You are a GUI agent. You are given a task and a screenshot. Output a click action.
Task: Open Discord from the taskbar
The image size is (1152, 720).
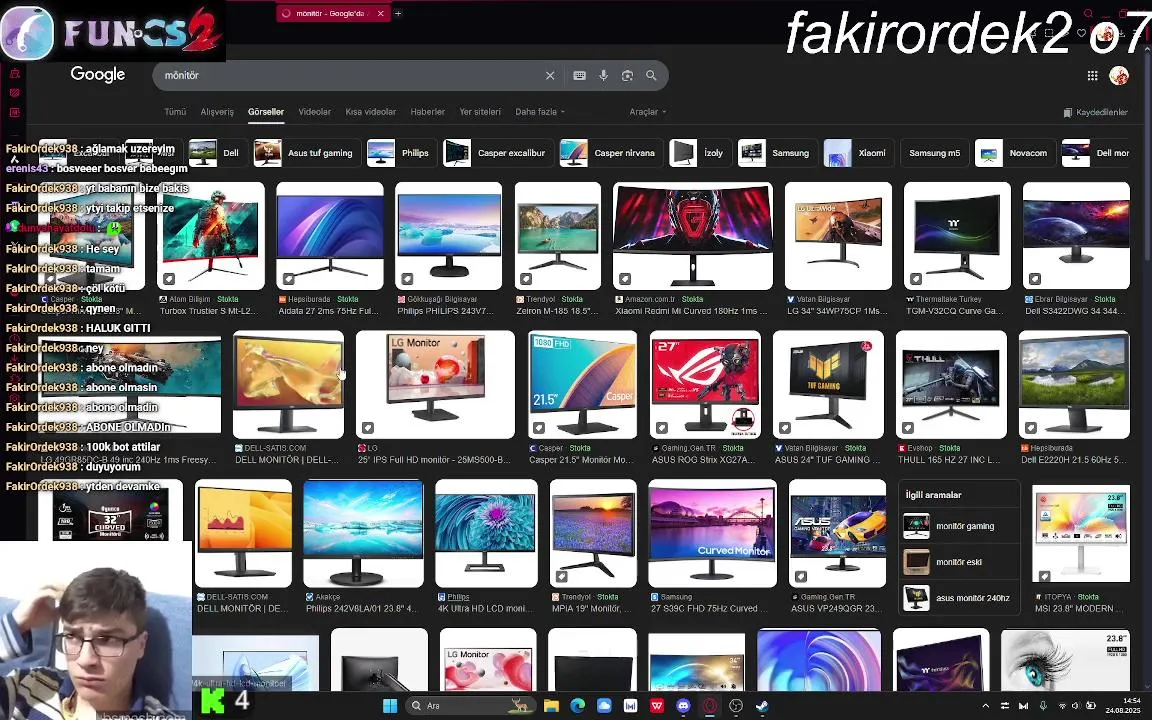pos(683,706)
